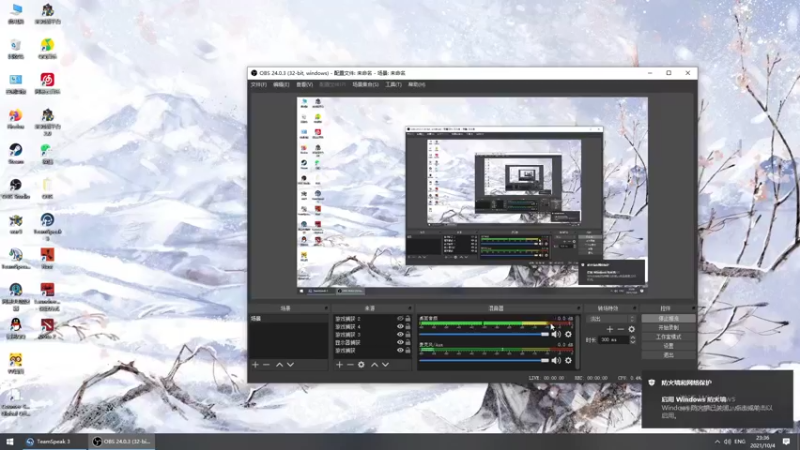Screen dimensions: 800x450
Task: Open the 场景集合(S) Scene Collection menu
Action: point(365,85)
